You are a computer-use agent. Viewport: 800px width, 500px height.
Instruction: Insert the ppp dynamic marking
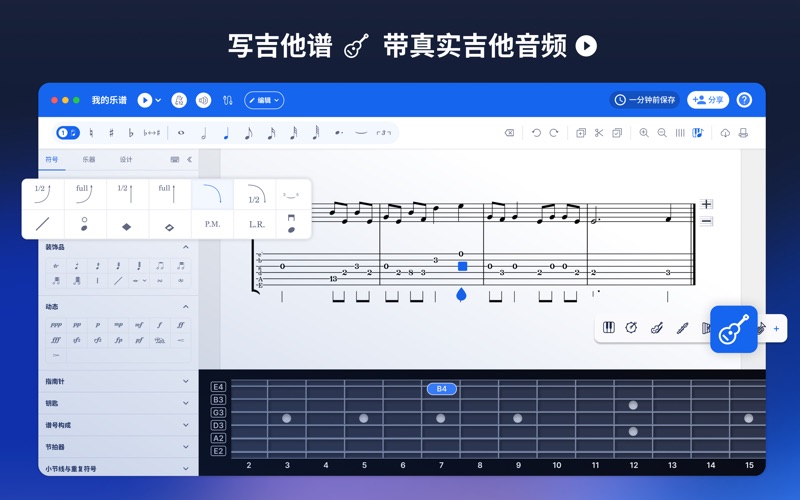pyautogui.click(x=56, y=324)
